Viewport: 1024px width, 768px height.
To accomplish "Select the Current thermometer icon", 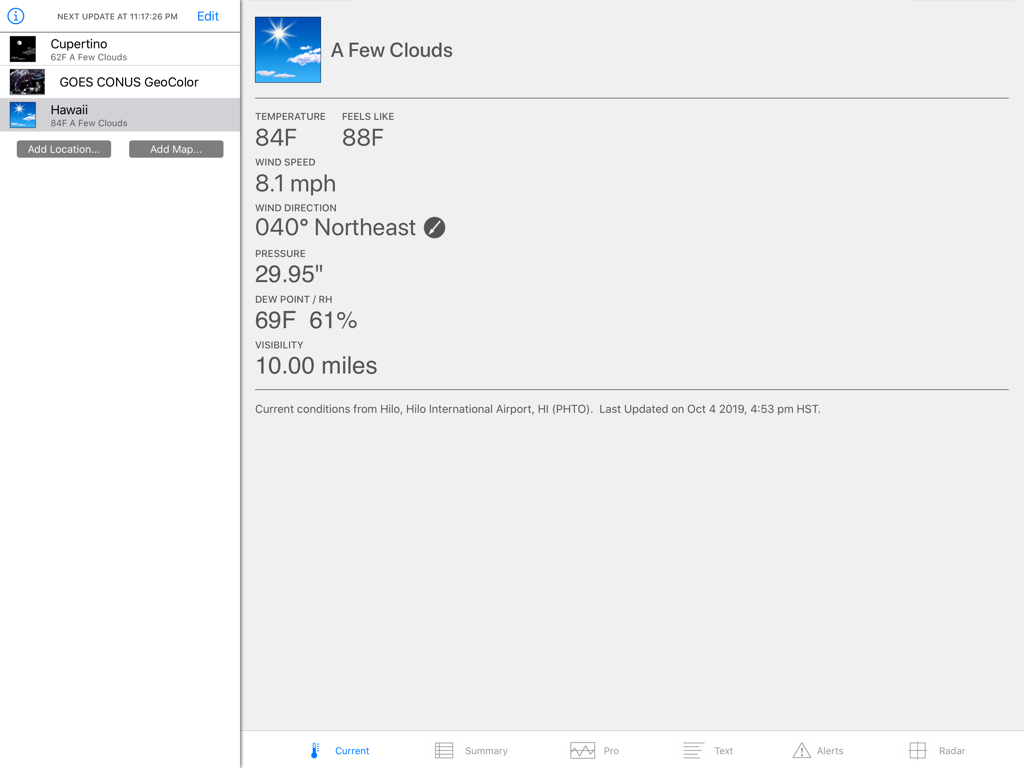I will pos(317,750).
